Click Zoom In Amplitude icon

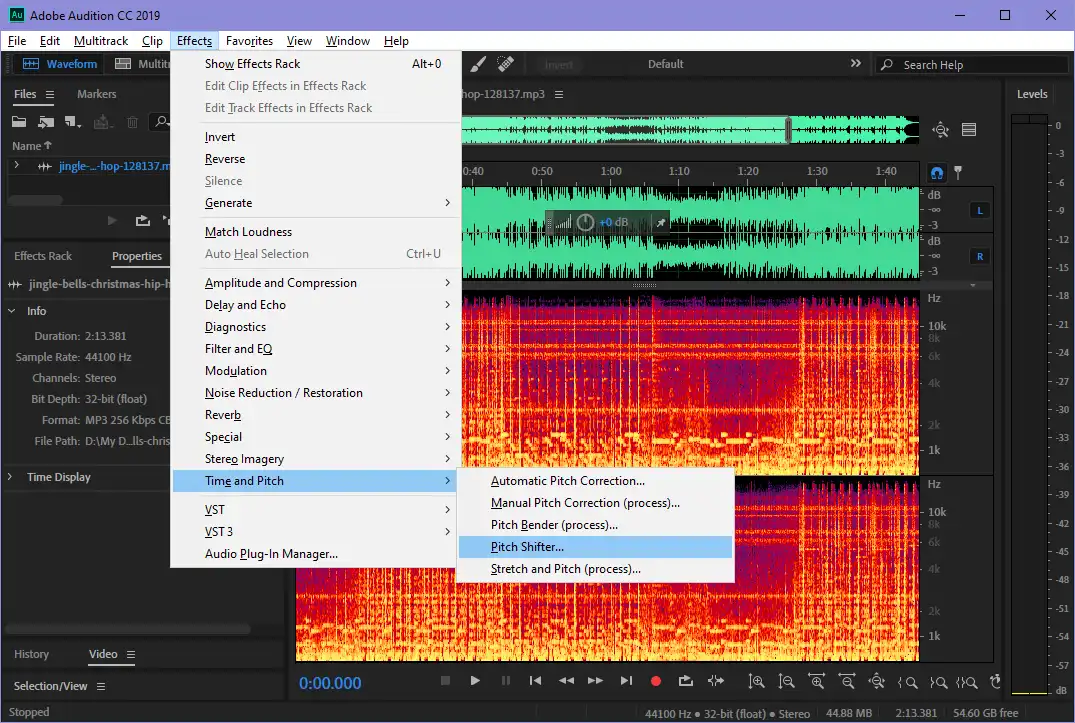coord(756,681)
